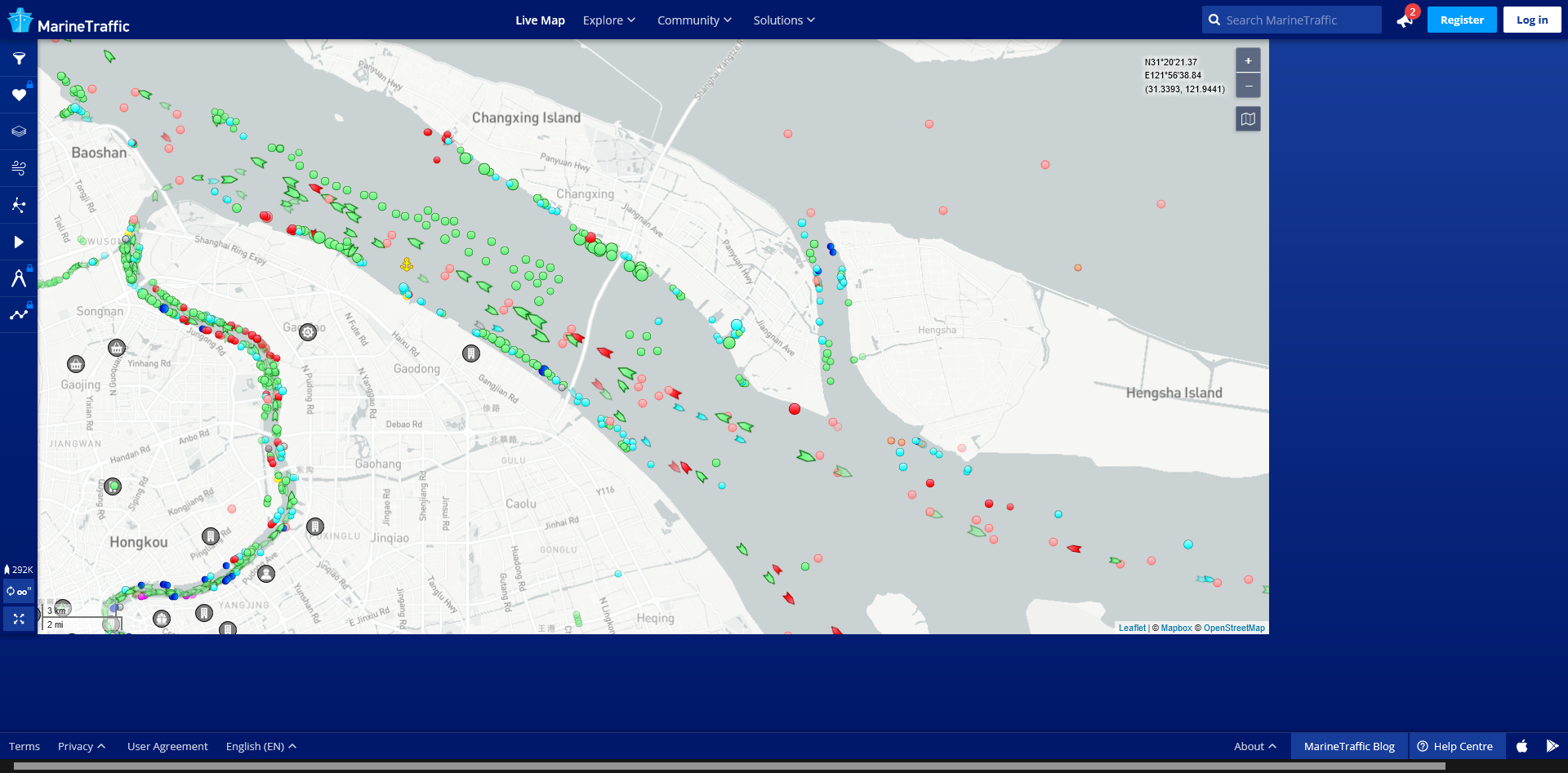1568x773 pixels.
Task: Open the voyage analytics line-chart tool
Action: tap(19, 315)
